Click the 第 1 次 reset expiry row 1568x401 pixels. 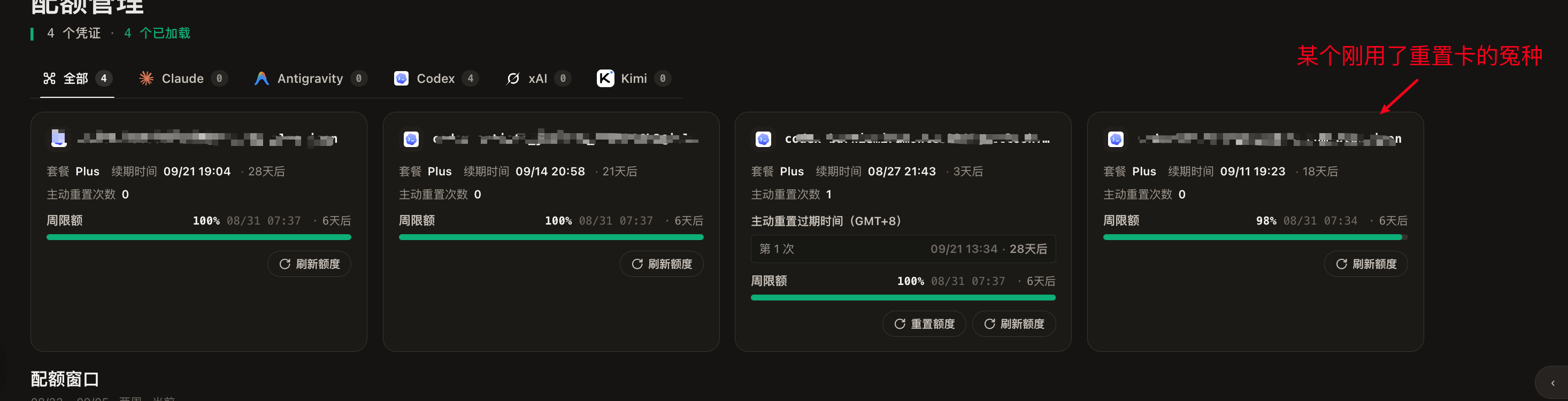point(903,249)
